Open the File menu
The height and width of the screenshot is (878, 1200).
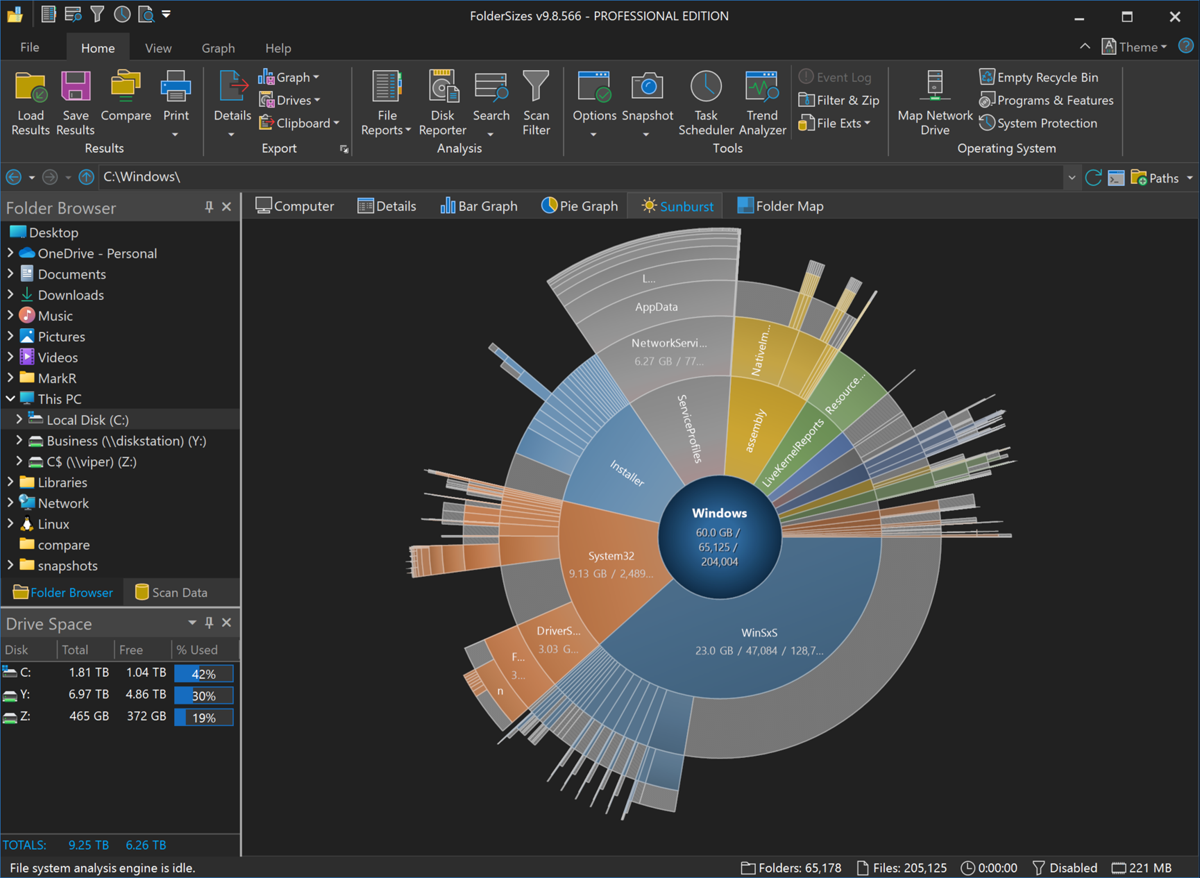30,47
